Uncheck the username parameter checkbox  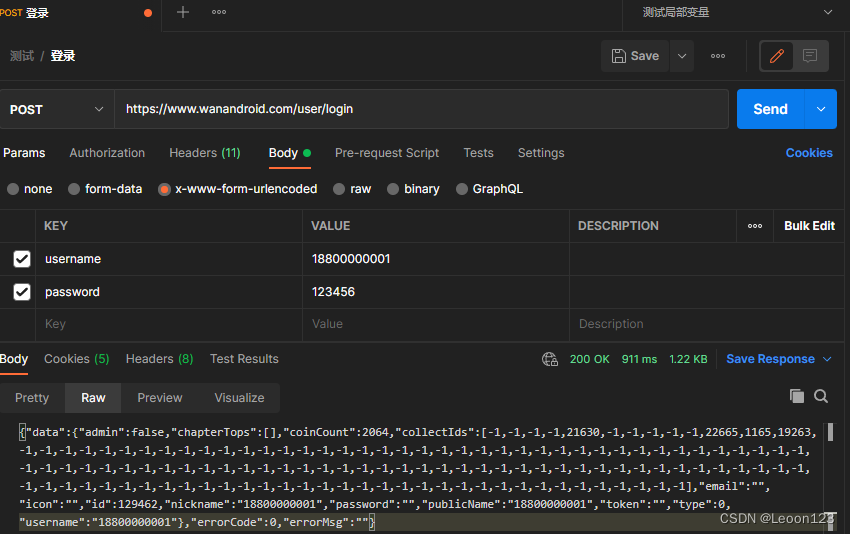[22, 259]
